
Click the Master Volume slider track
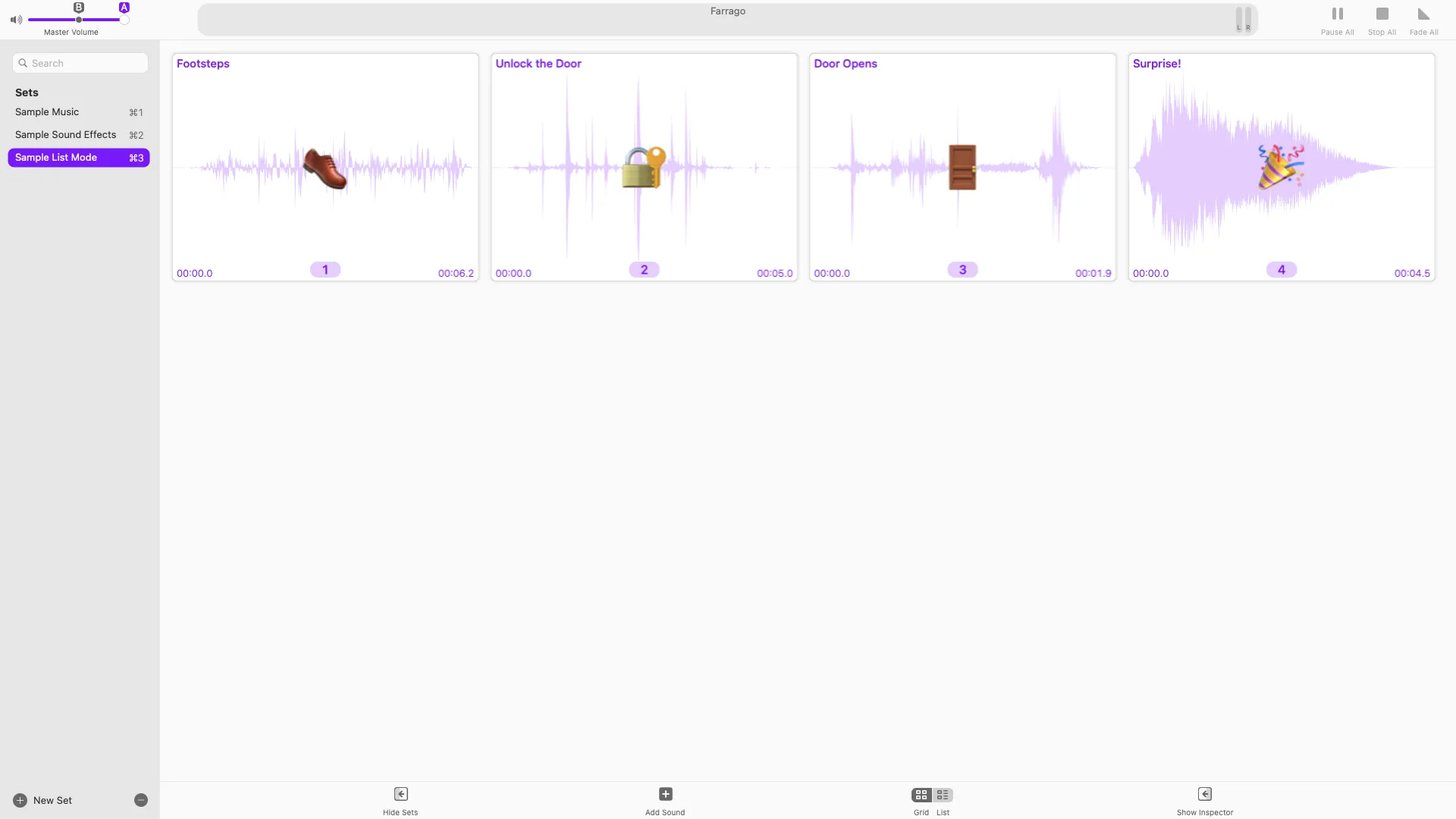[x=53, y=20]
